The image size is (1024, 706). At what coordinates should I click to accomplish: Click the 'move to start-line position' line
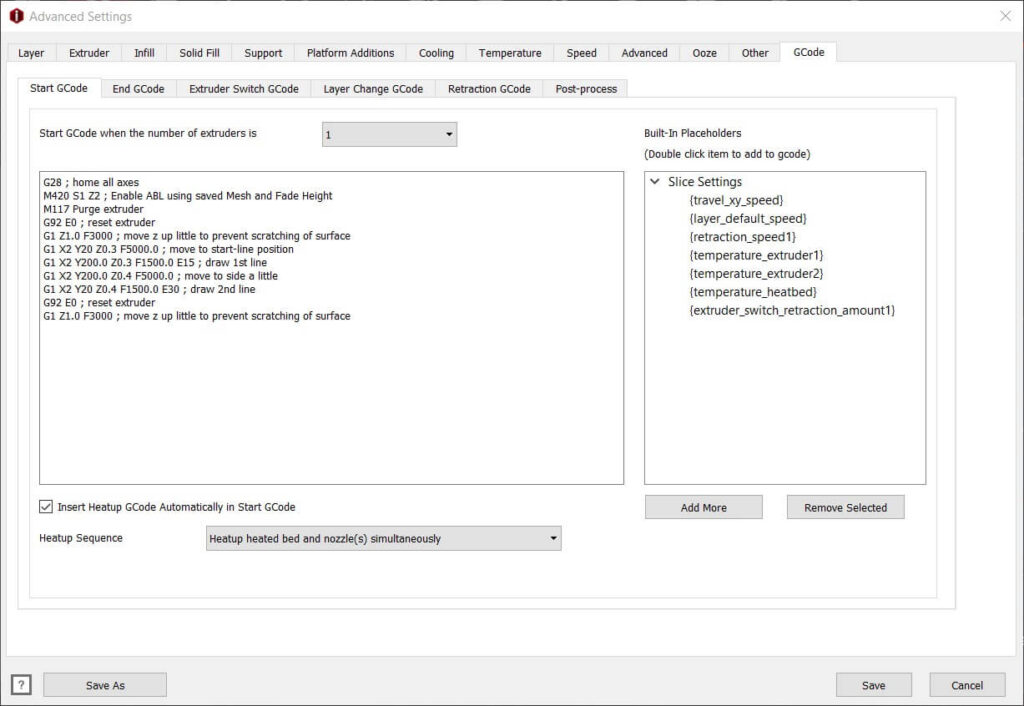click(x=168, y=249)
